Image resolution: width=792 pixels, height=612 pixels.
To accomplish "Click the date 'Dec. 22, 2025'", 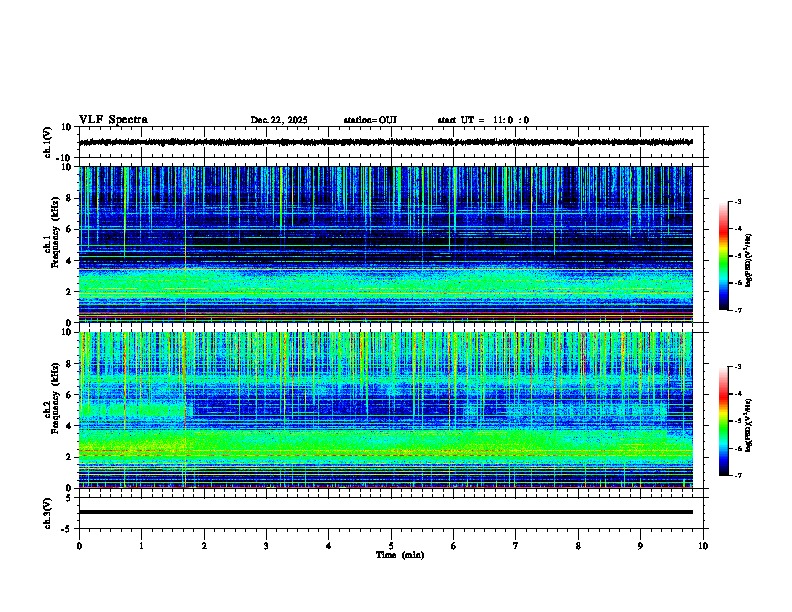I will 279,120.
